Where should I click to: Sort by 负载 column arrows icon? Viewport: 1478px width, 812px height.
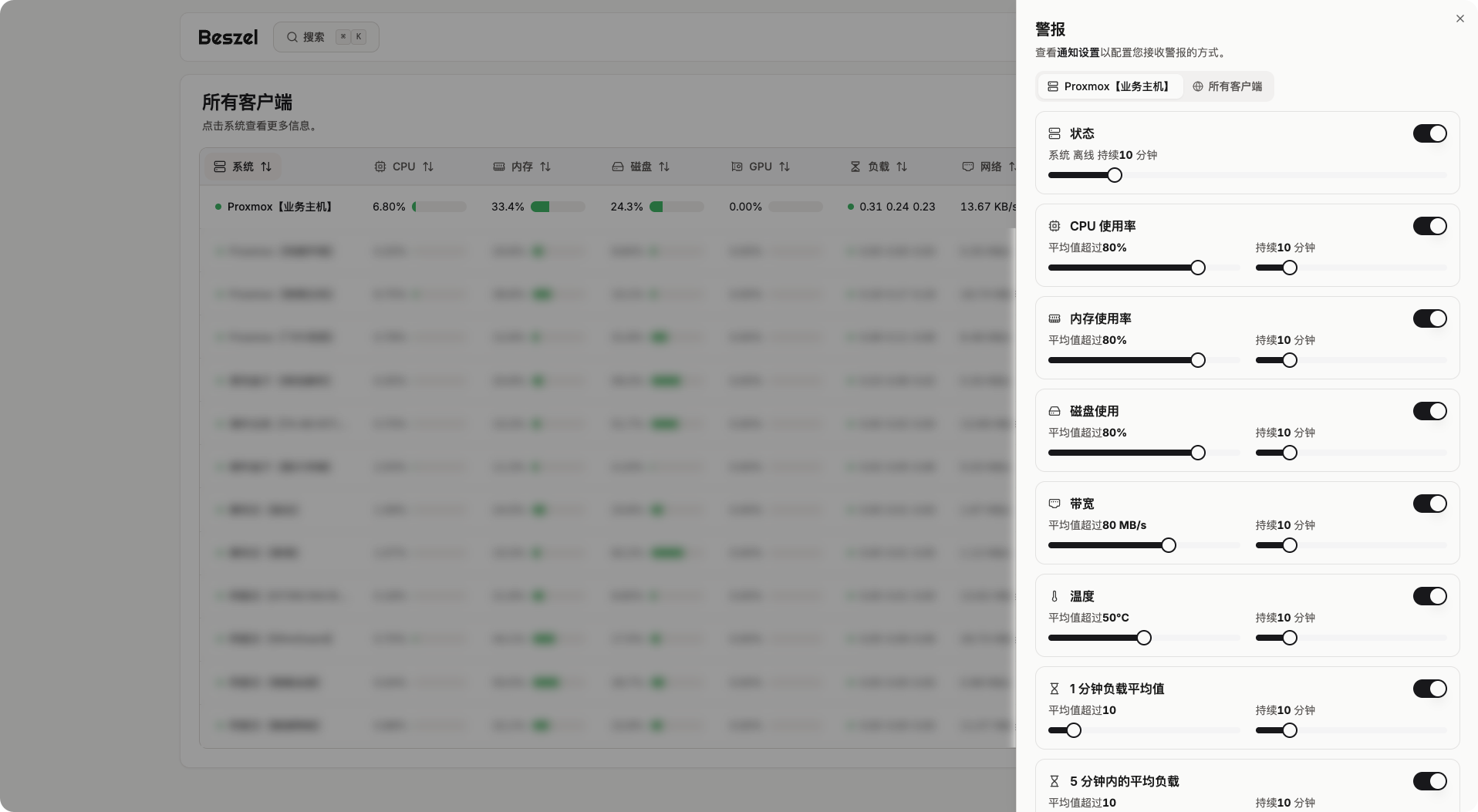pyautogui.click(x=902, y=167)
